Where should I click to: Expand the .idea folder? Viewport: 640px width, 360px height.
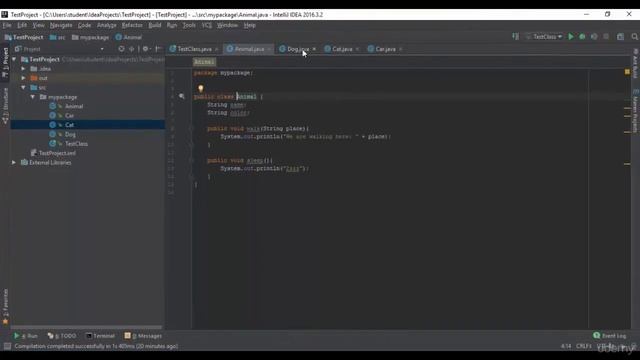[24, 69]
